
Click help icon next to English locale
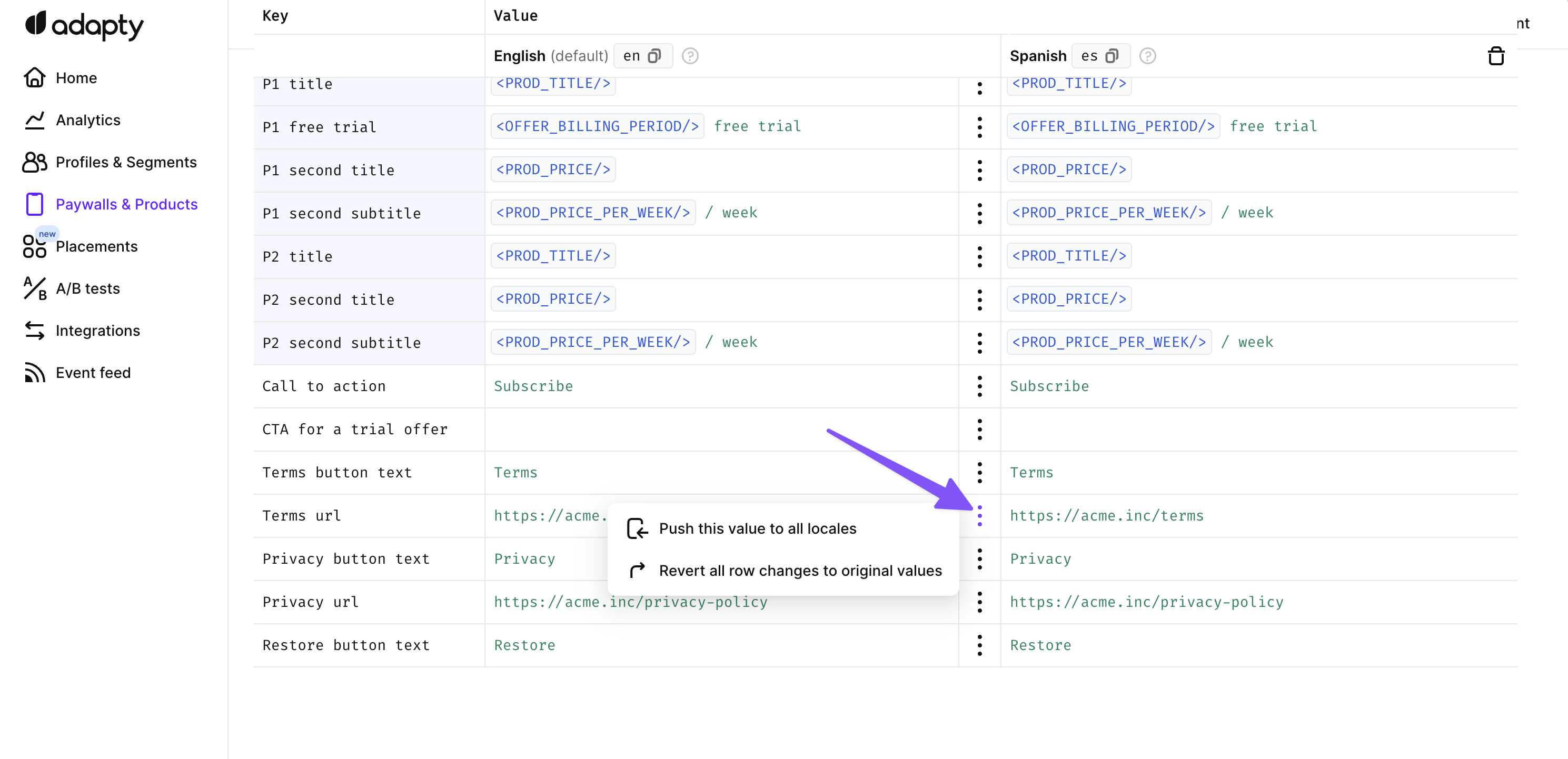690,56
